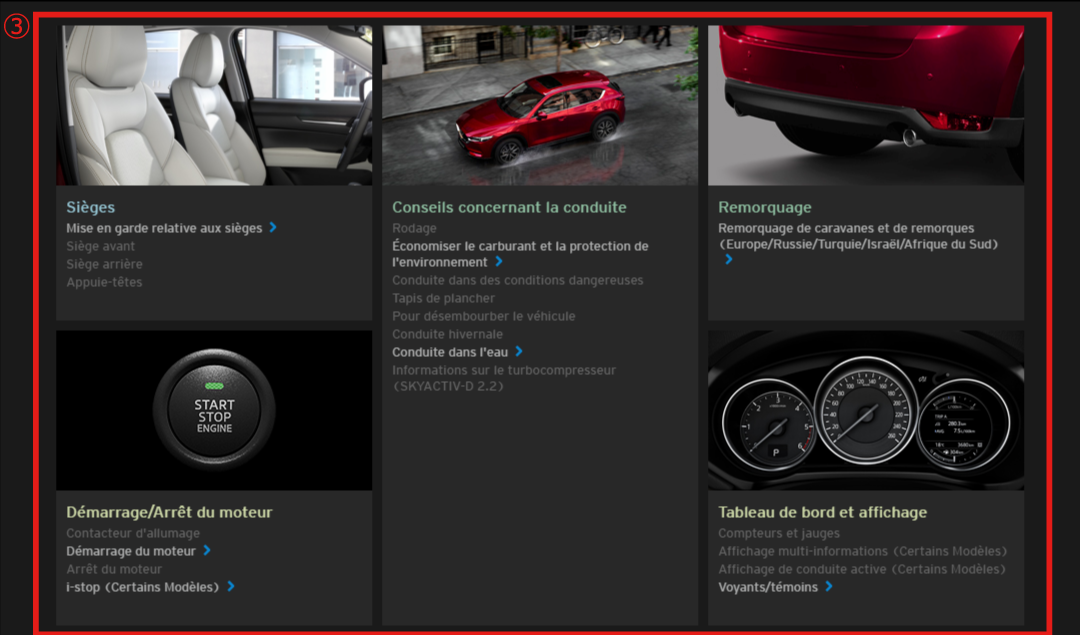Click the Sièges section heading
Screen dimensions: 1080x635
[x=91, y=207]
